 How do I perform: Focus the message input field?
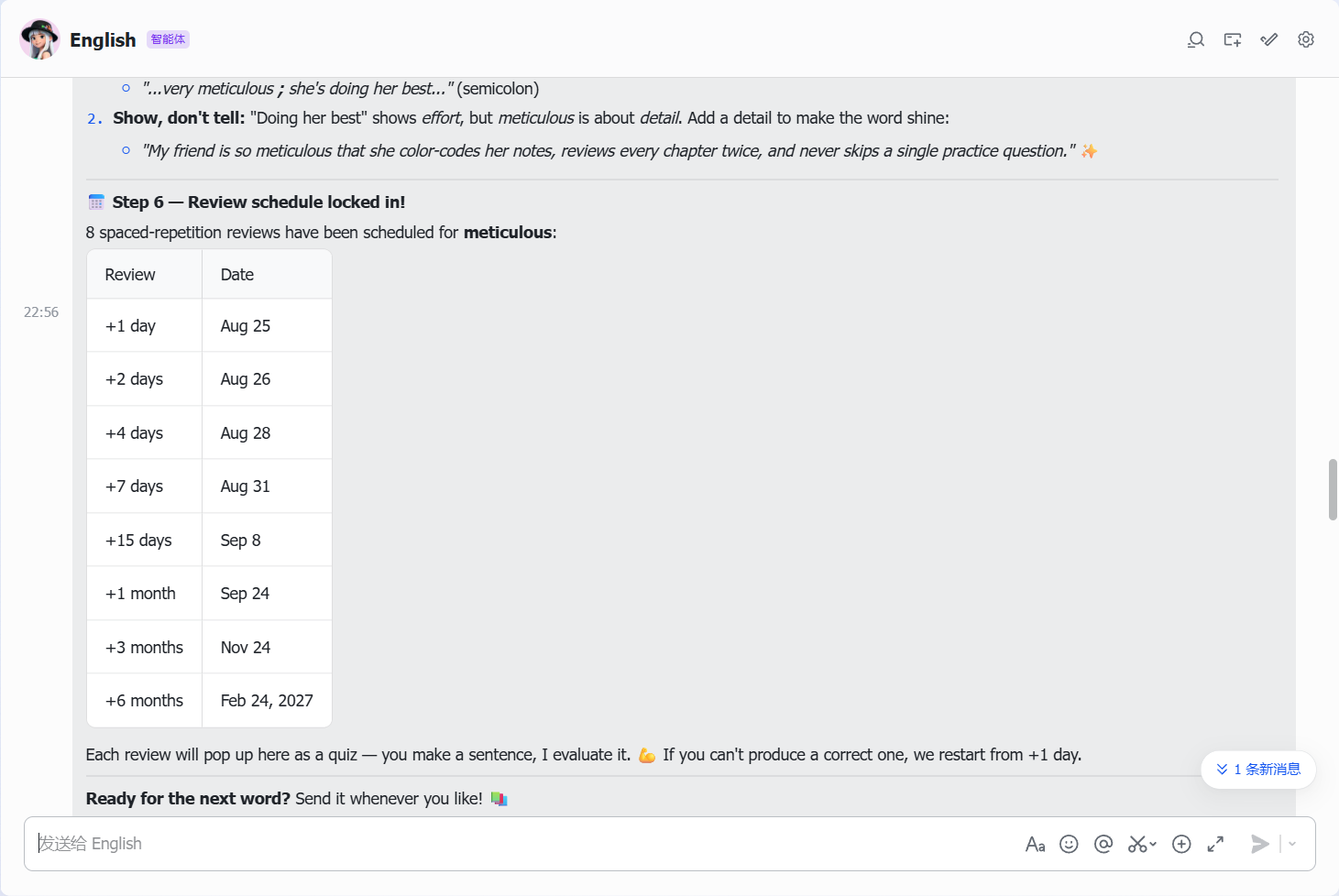click(522, 844)
